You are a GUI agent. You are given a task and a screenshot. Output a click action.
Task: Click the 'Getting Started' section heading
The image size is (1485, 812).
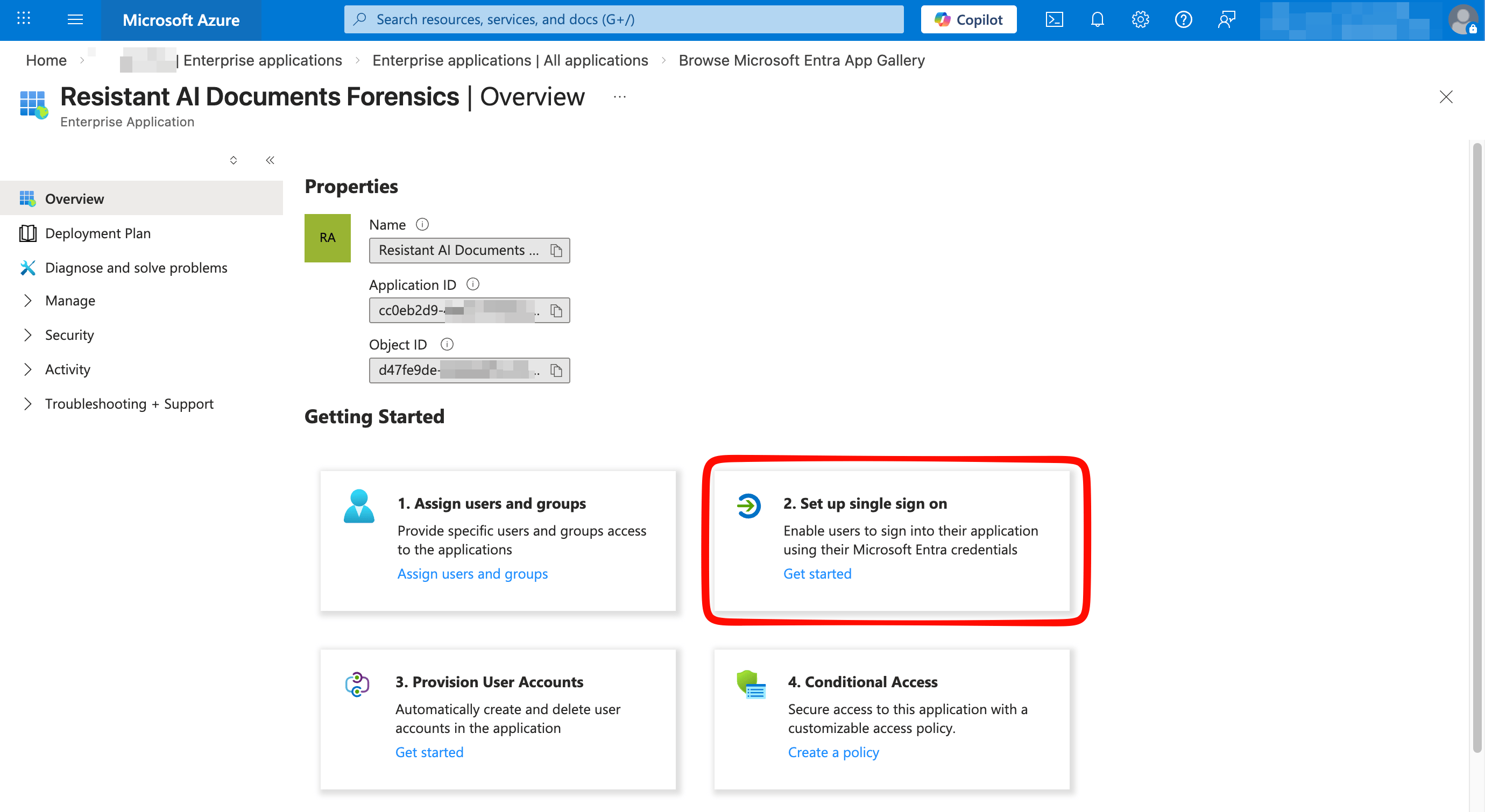[x=374, y=417]
